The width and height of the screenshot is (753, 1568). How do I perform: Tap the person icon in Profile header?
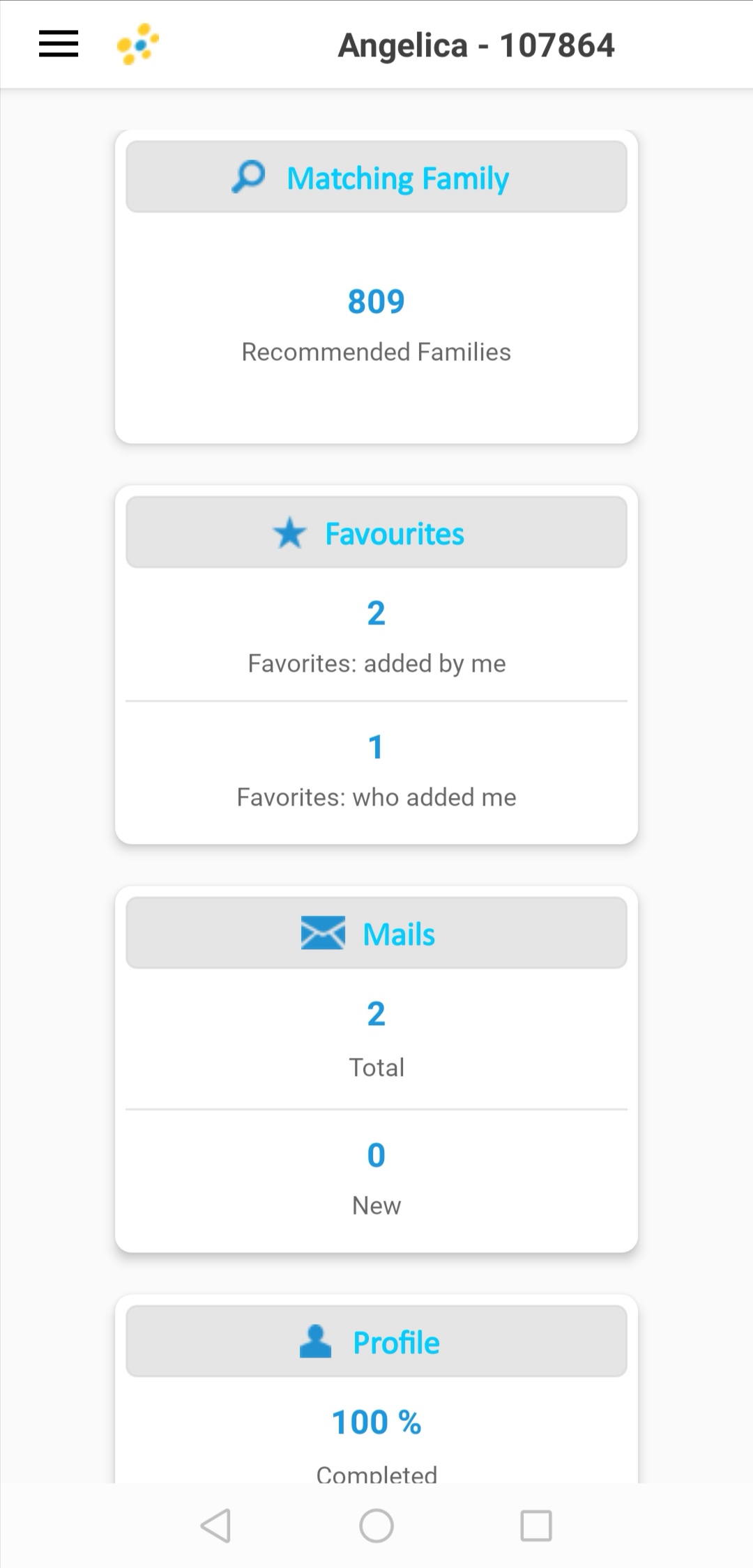pos(315,1342)
